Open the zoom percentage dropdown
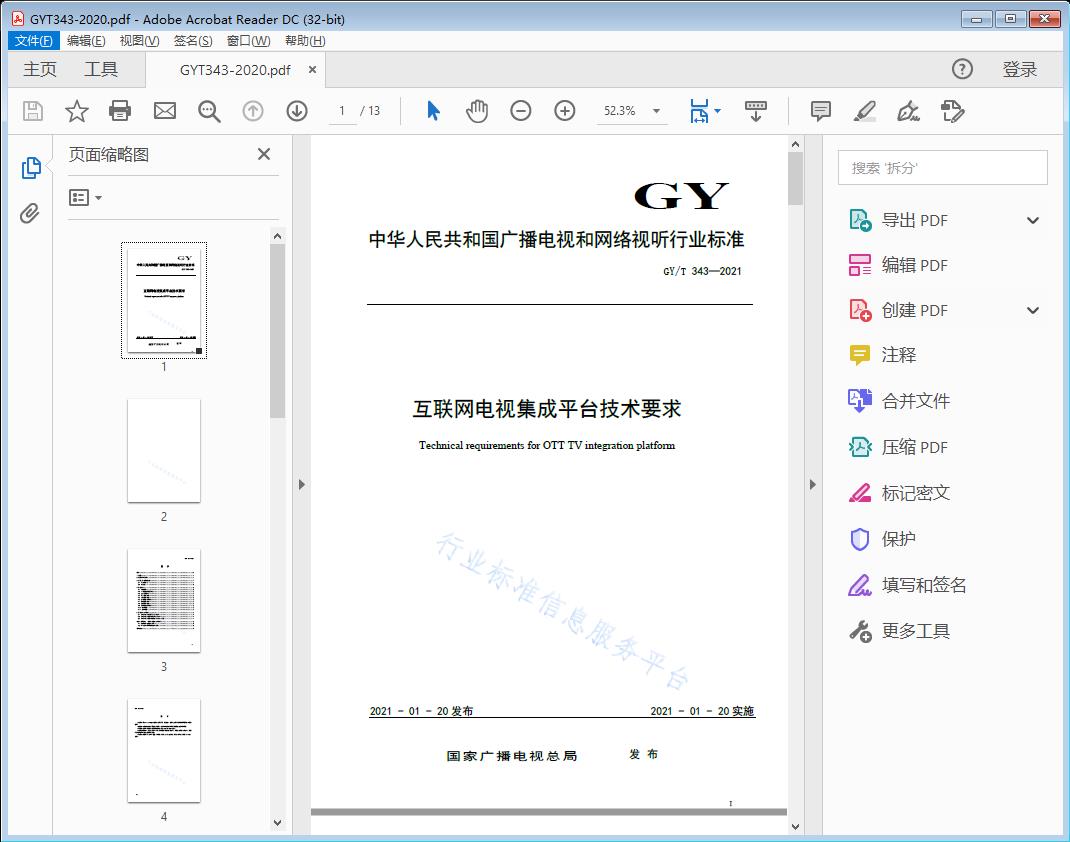 [656, 111]
